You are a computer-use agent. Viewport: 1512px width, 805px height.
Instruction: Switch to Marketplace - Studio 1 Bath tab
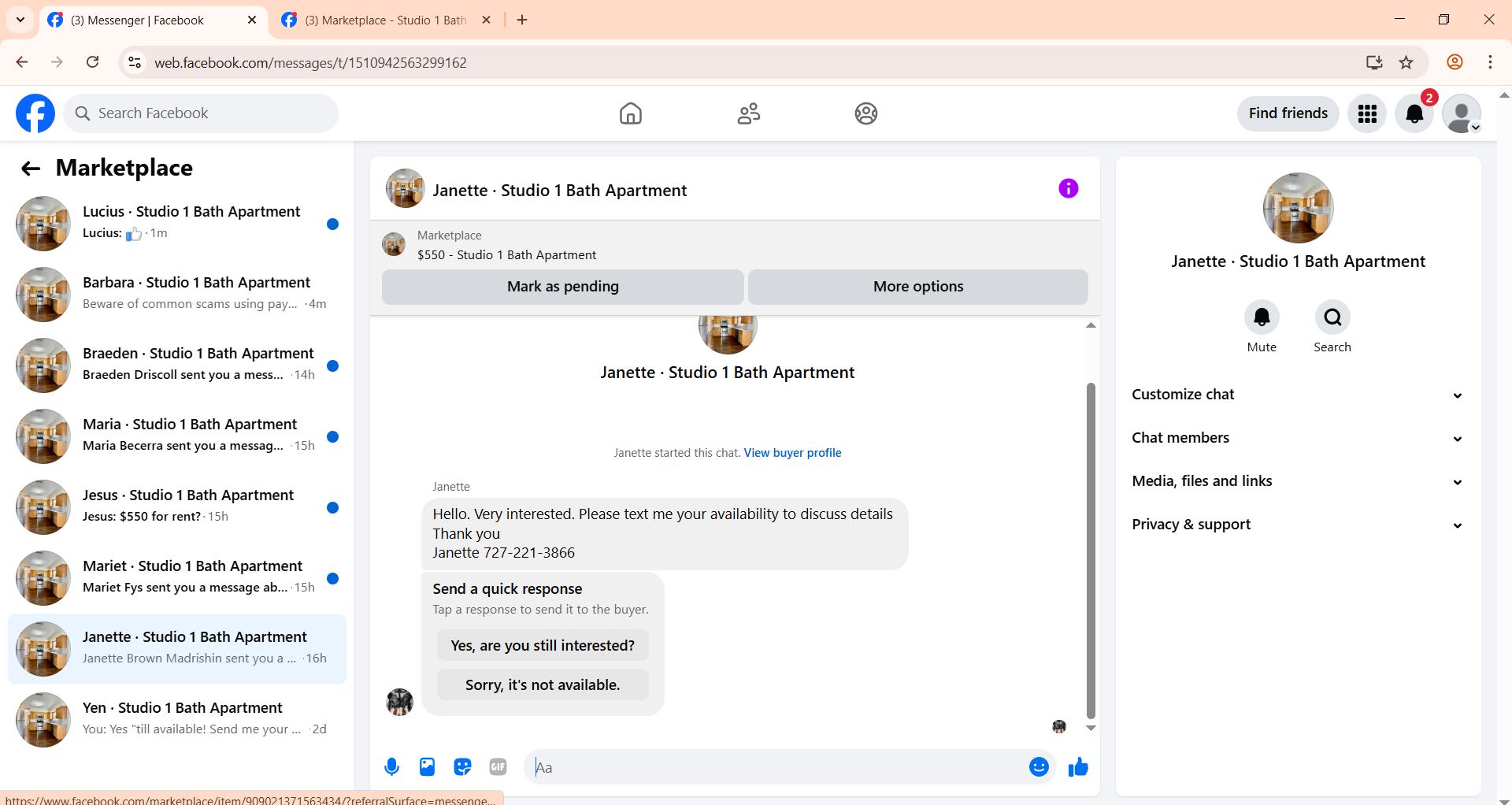[x=386, y=20]
